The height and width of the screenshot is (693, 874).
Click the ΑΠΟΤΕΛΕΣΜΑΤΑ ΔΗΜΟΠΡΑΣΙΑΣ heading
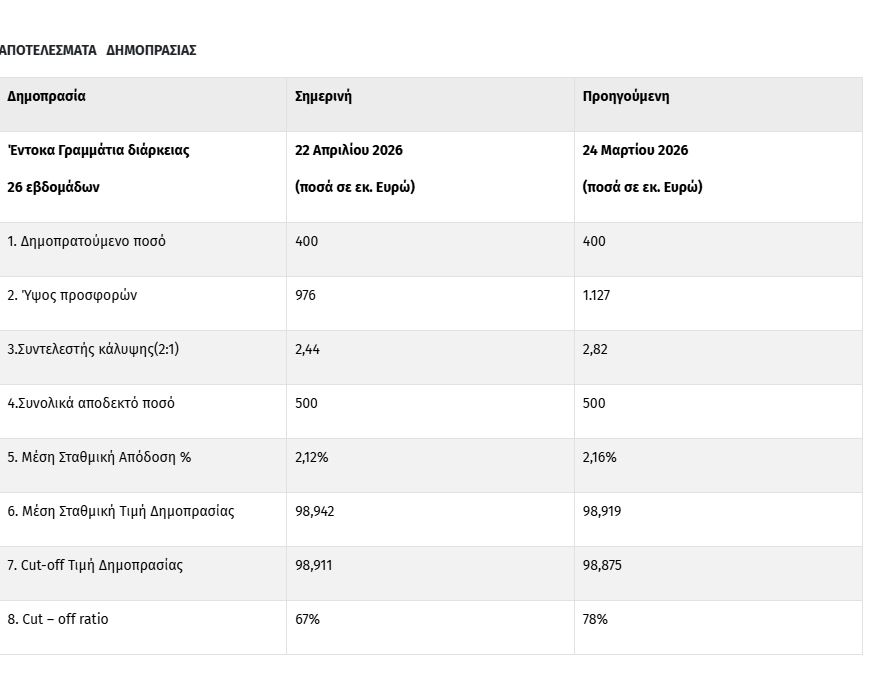98,50
